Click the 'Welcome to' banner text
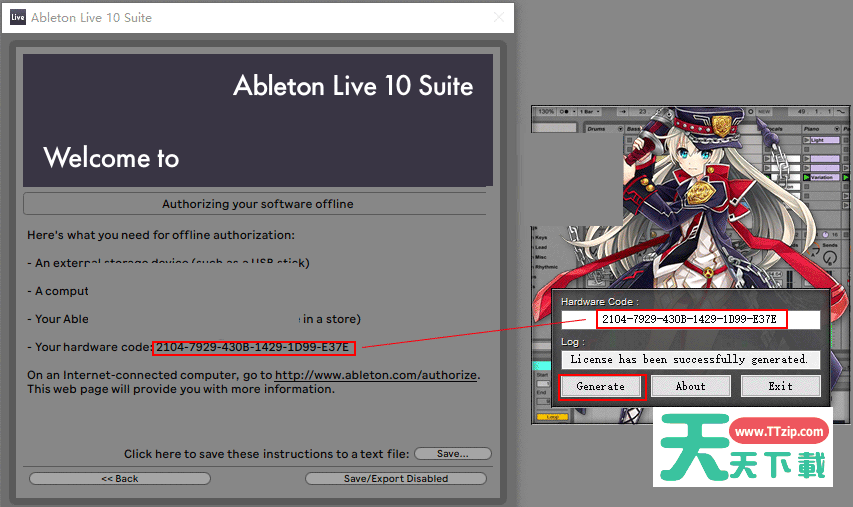 pyautogui.click(x=111, y=158)
